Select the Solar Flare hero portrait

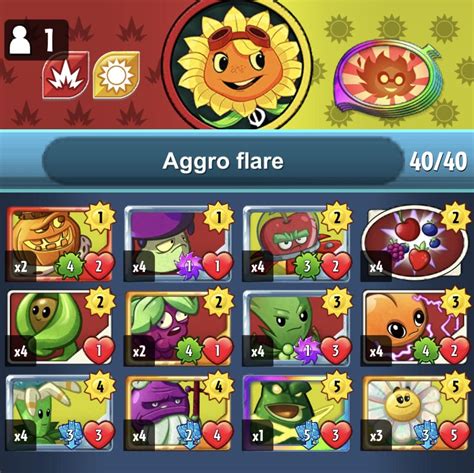click(239, 64)
